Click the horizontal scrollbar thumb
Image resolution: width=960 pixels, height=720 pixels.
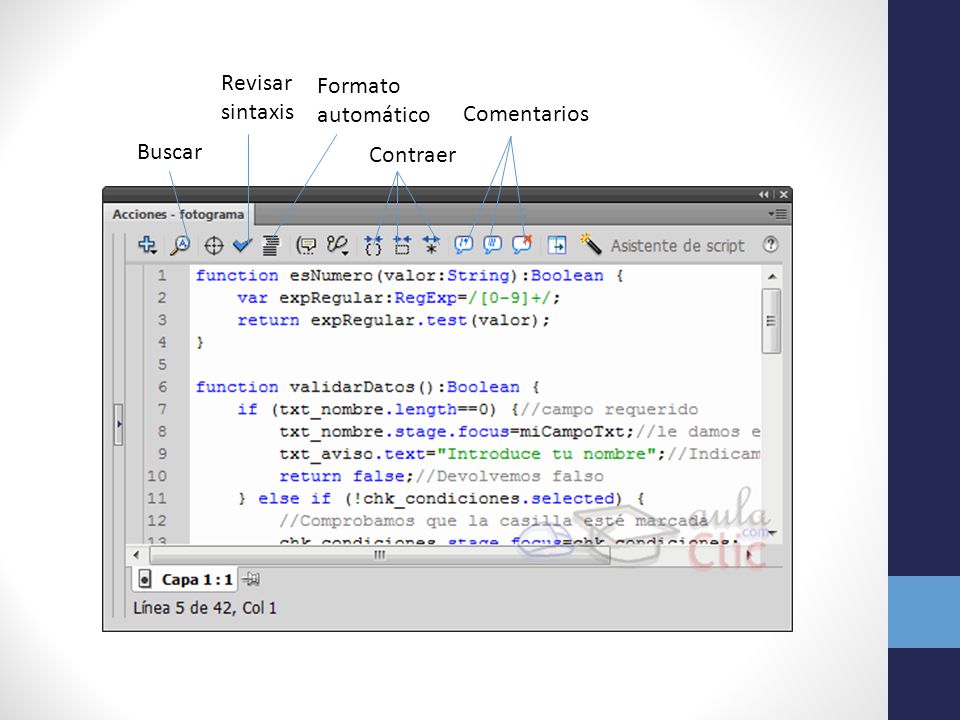pyautogui.click(x=380, y=555)
